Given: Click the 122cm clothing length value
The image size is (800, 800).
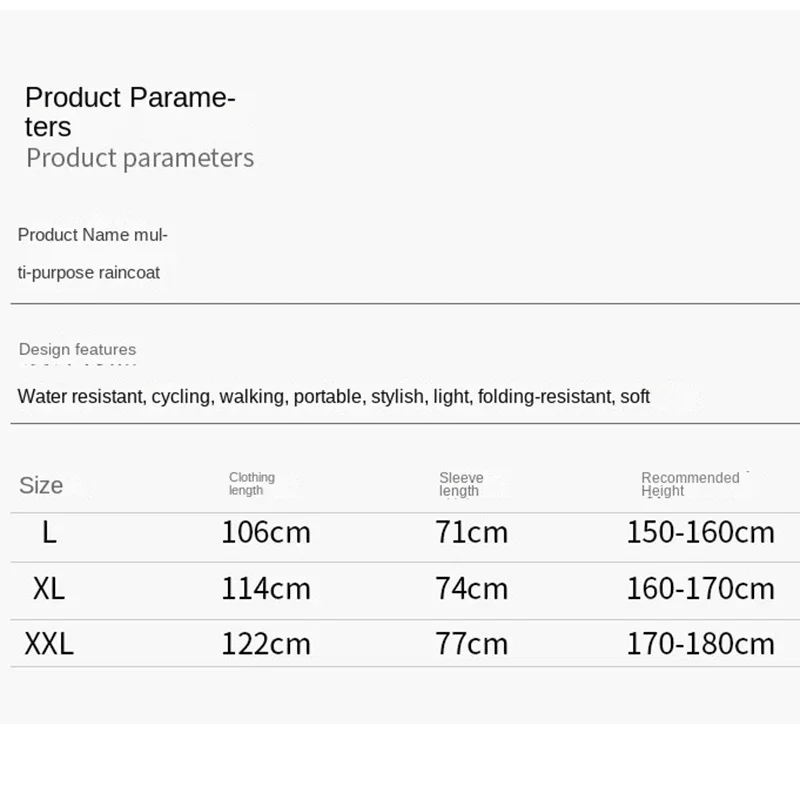Looking at the screenshot, I should click(266, 643).
